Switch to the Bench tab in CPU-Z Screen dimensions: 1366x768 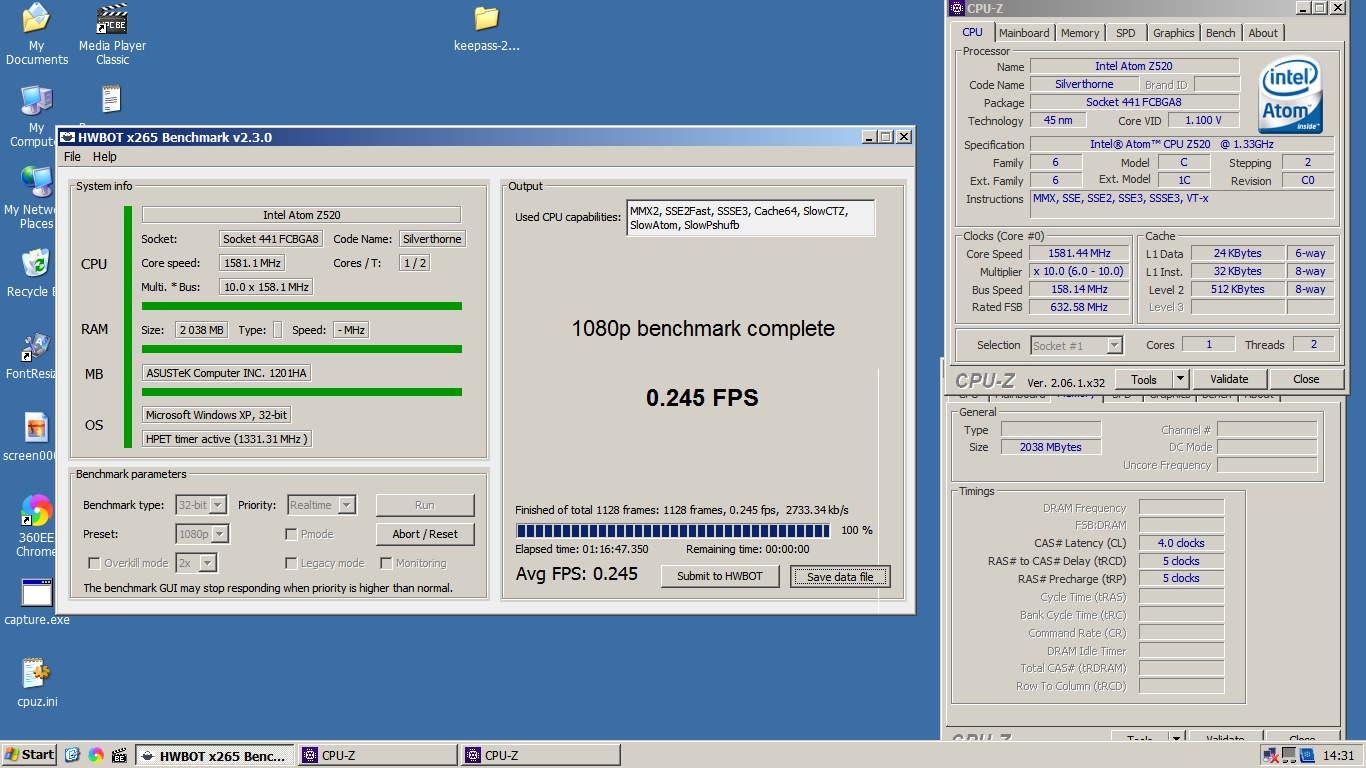(1220, 33)
